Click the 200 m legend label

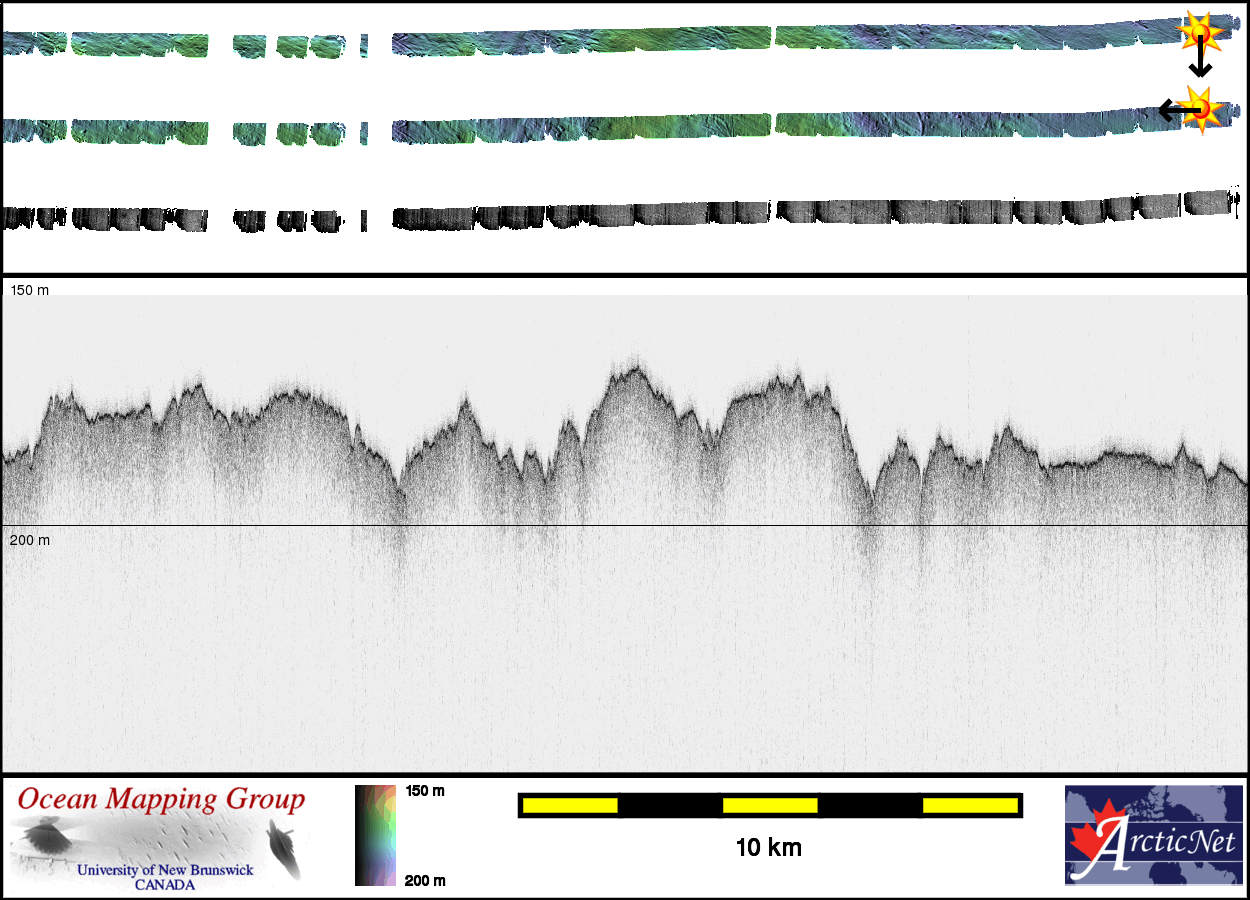(425, 880)
